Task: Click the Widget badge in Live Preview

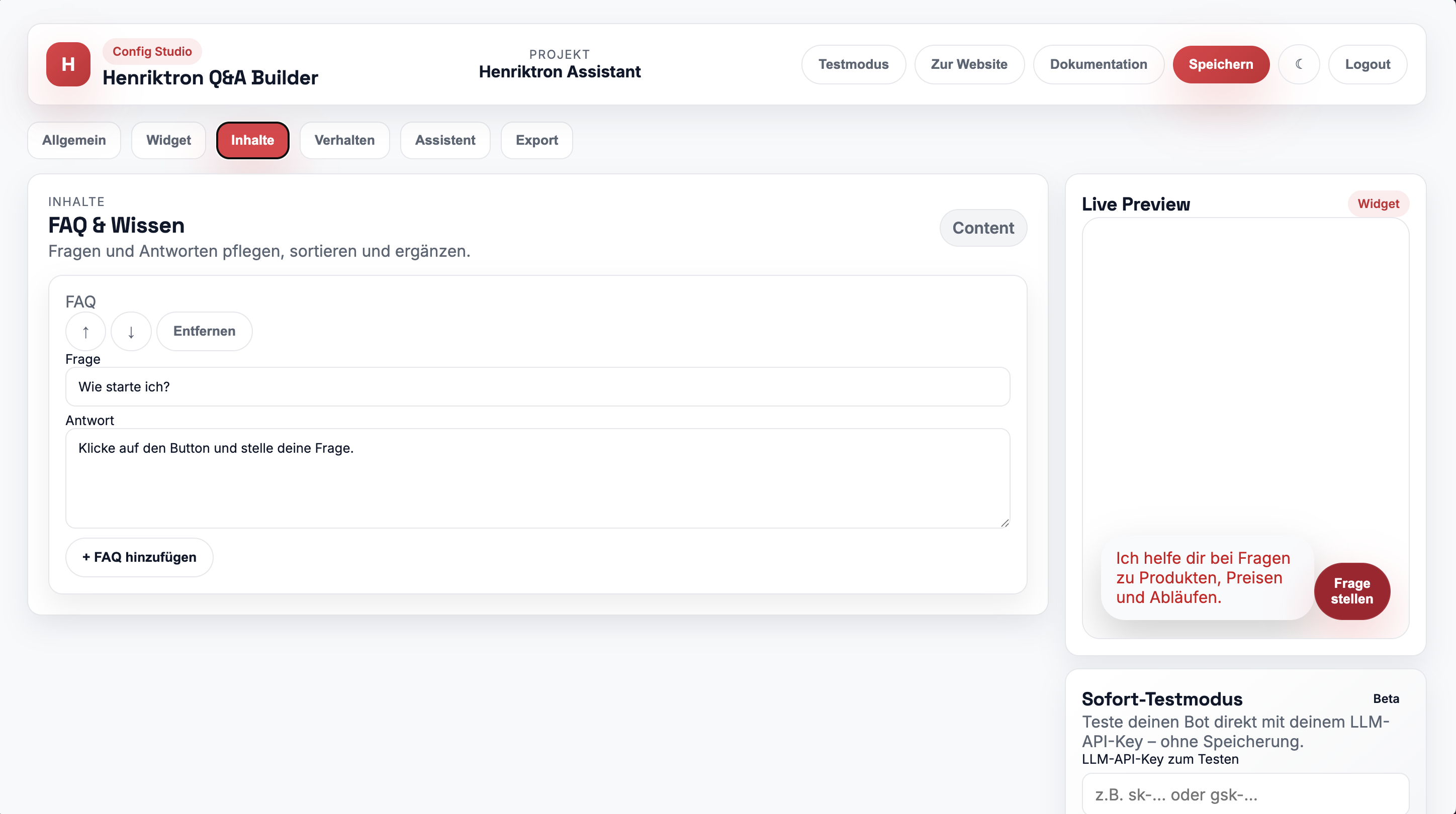Action: pos(1378,203)
